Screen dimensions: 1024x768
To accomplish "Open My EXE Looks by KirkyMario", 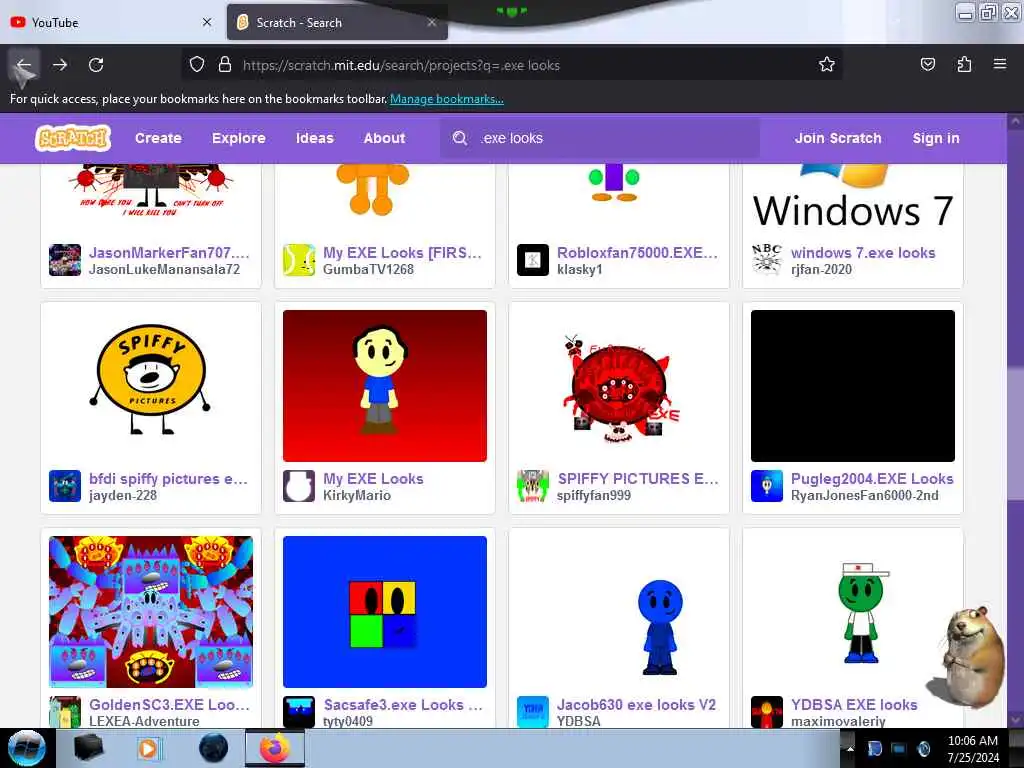I will pos(373,479).
